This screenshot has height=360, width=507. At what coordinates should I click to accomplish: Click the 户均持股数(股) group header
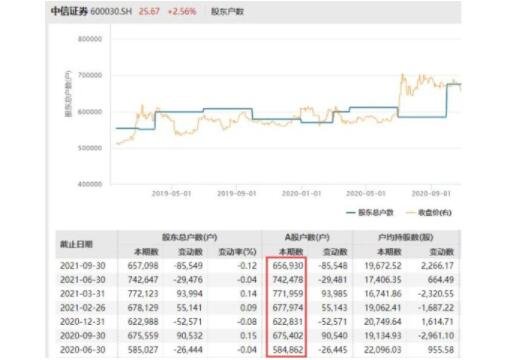pos(405,237)
